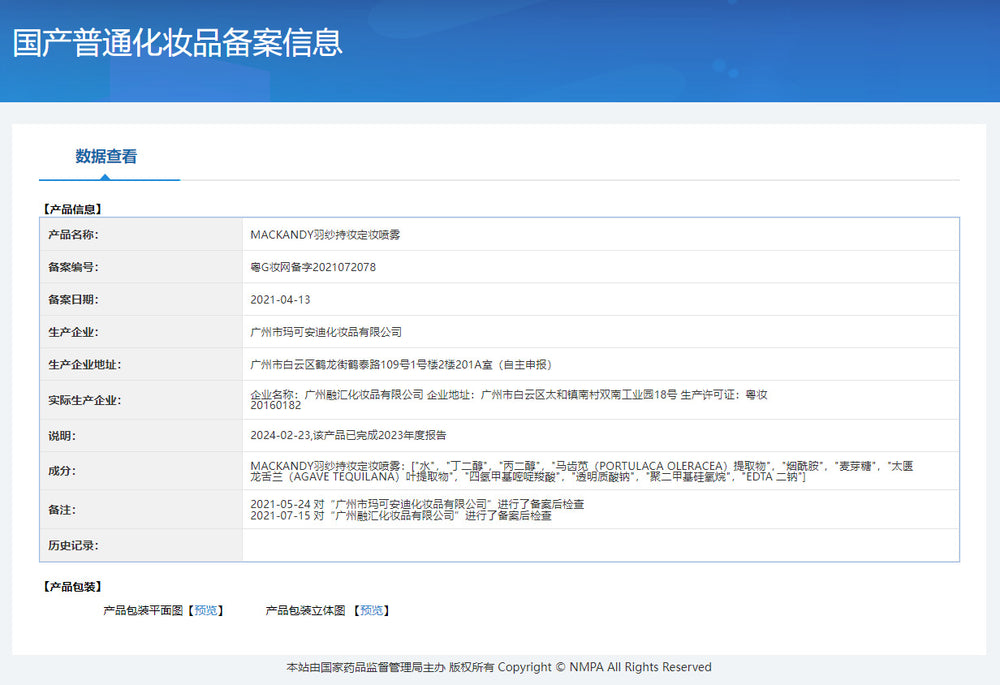The height and width of the screenshot is (685, 1000).
Task: Select the address 广州市白云区鹤龙街鹤泰路109号 value
Action: tap(401, 365)
